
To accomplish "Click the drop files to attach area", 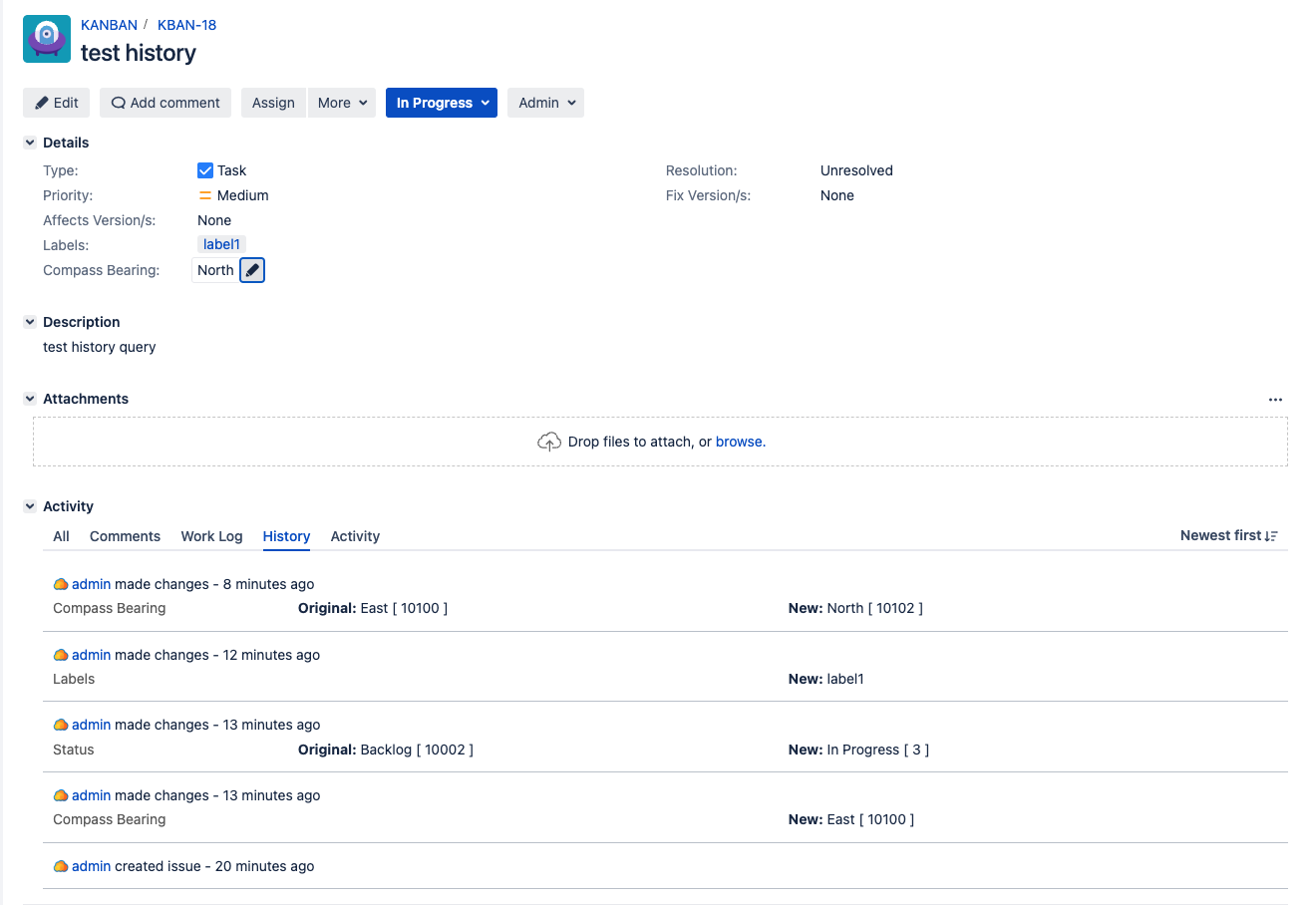I will (x=658, y=441).
